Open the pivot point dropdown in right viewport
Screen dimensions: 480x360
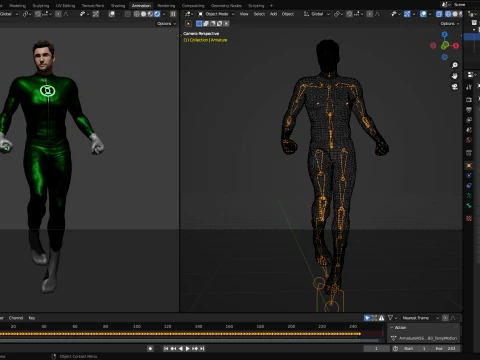[338, 14]
